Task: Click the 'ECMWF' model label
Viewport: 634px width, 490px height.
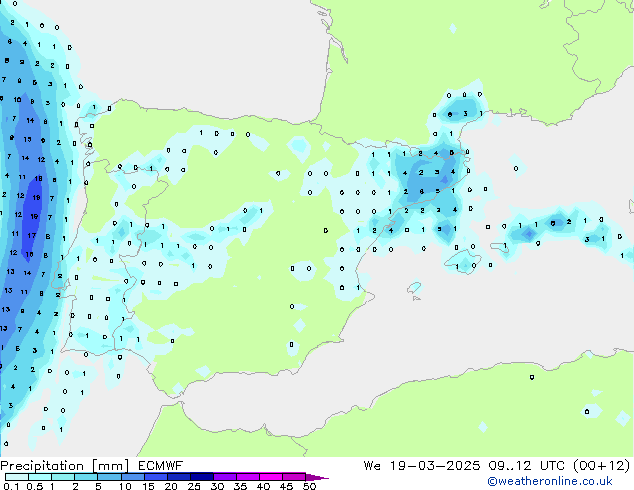Action: (161, 466)
